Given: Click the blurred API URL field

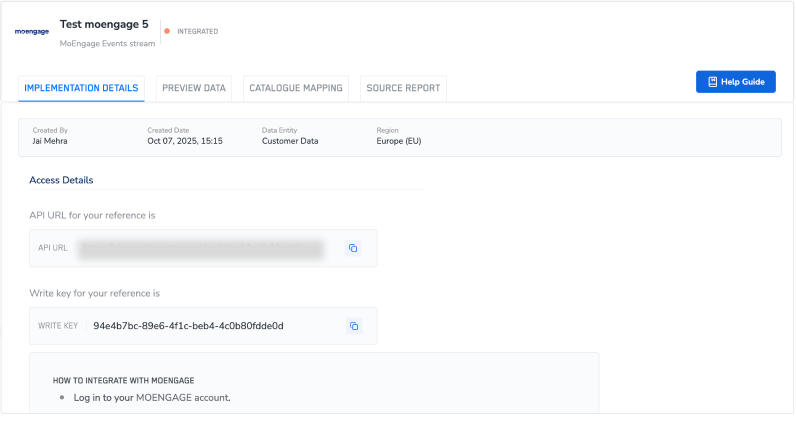Looking at the screenshot, I should 201,249.
